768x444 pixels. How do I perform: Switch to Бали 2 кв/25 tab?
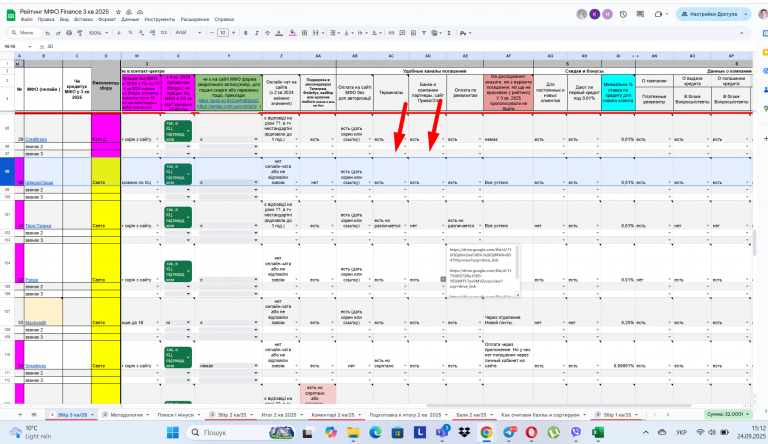click(474, 415)
